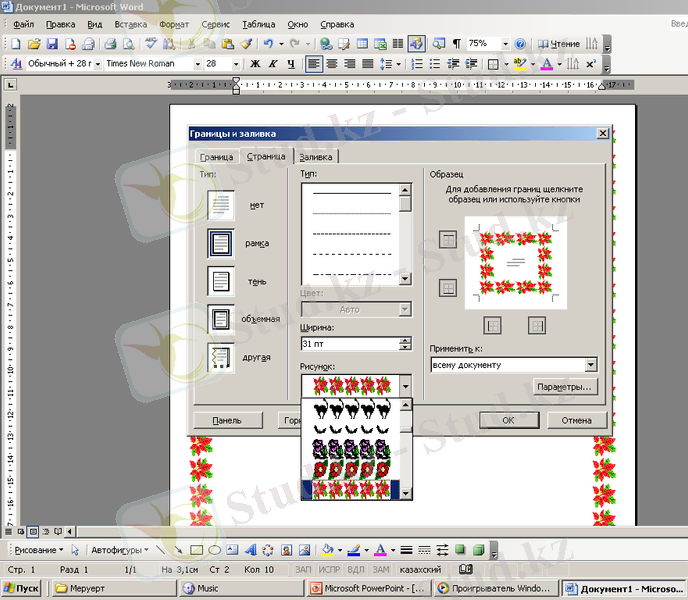Click the Undo arrow icon in the toolbar
This screenshot has width=688, height=600.
coord(268,44)
